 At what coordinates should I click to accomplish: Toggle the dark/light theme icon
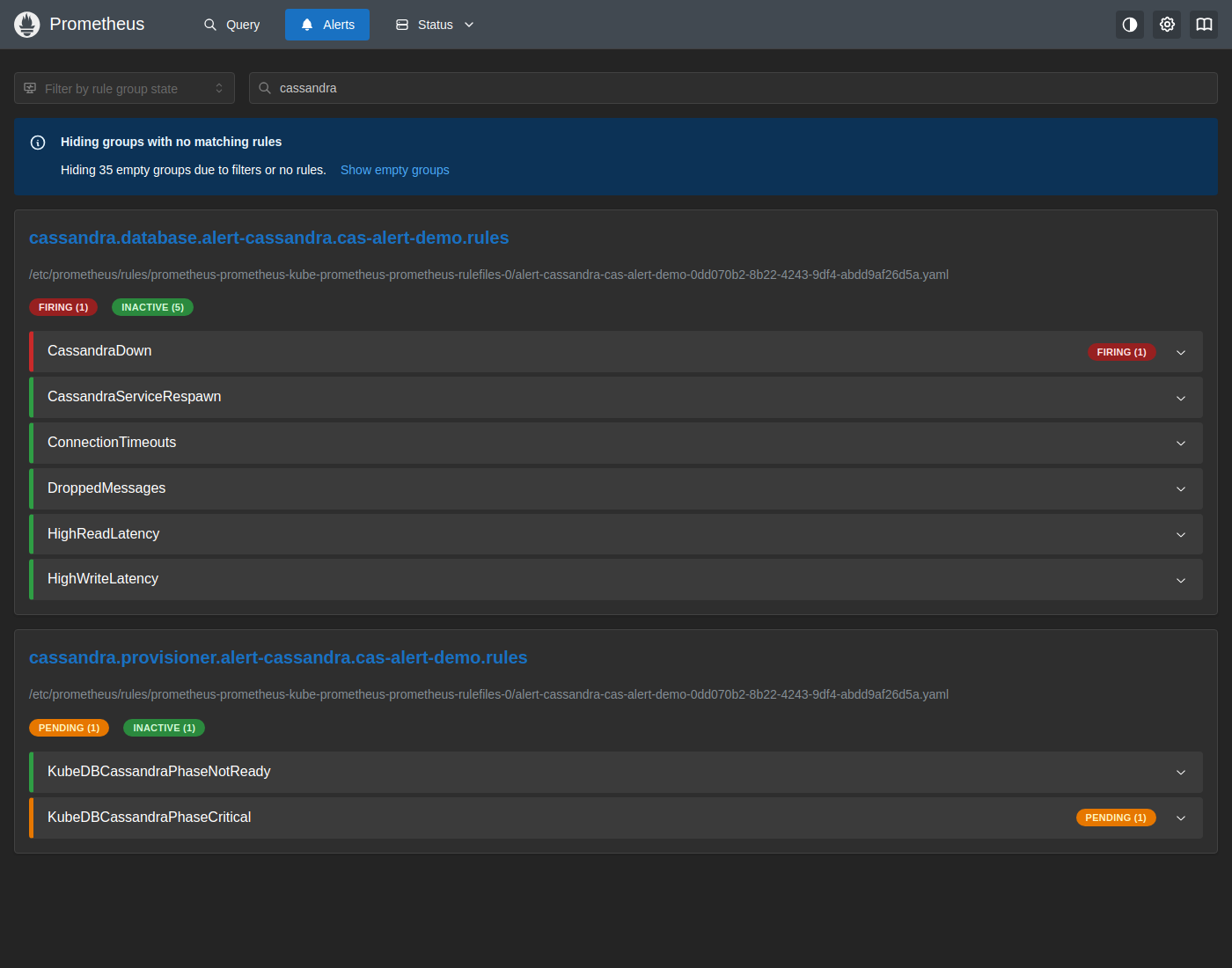coord(1130,25)
